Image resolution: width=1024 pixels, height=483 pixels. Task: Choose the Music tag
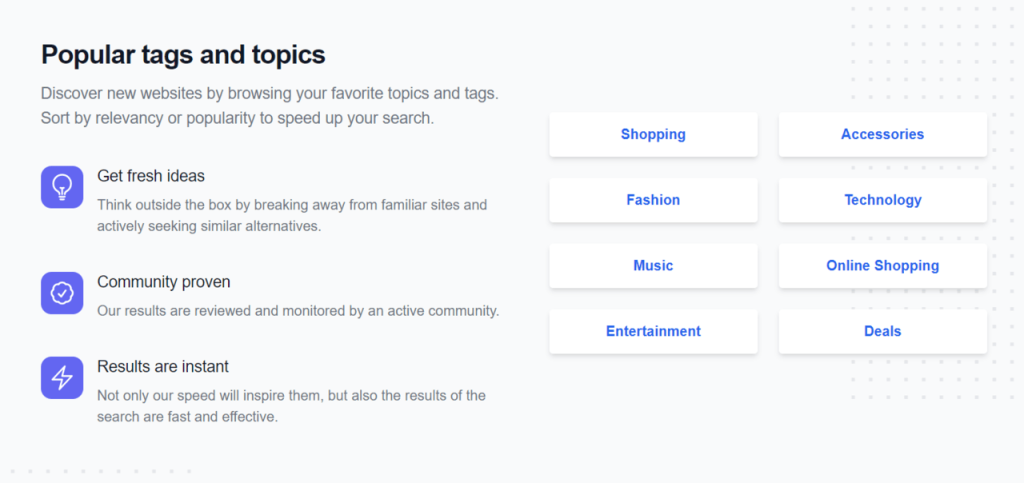click(x=653, y=266)
